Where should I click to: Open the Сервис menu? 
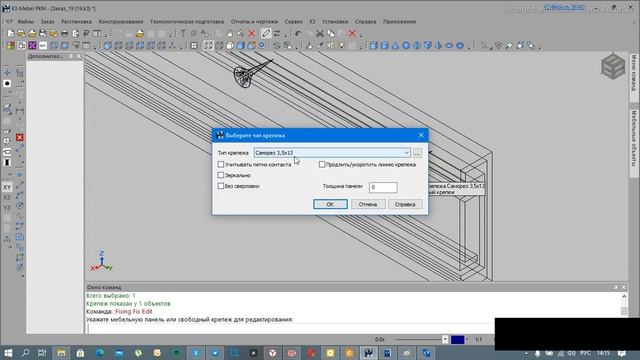[293, 22]
